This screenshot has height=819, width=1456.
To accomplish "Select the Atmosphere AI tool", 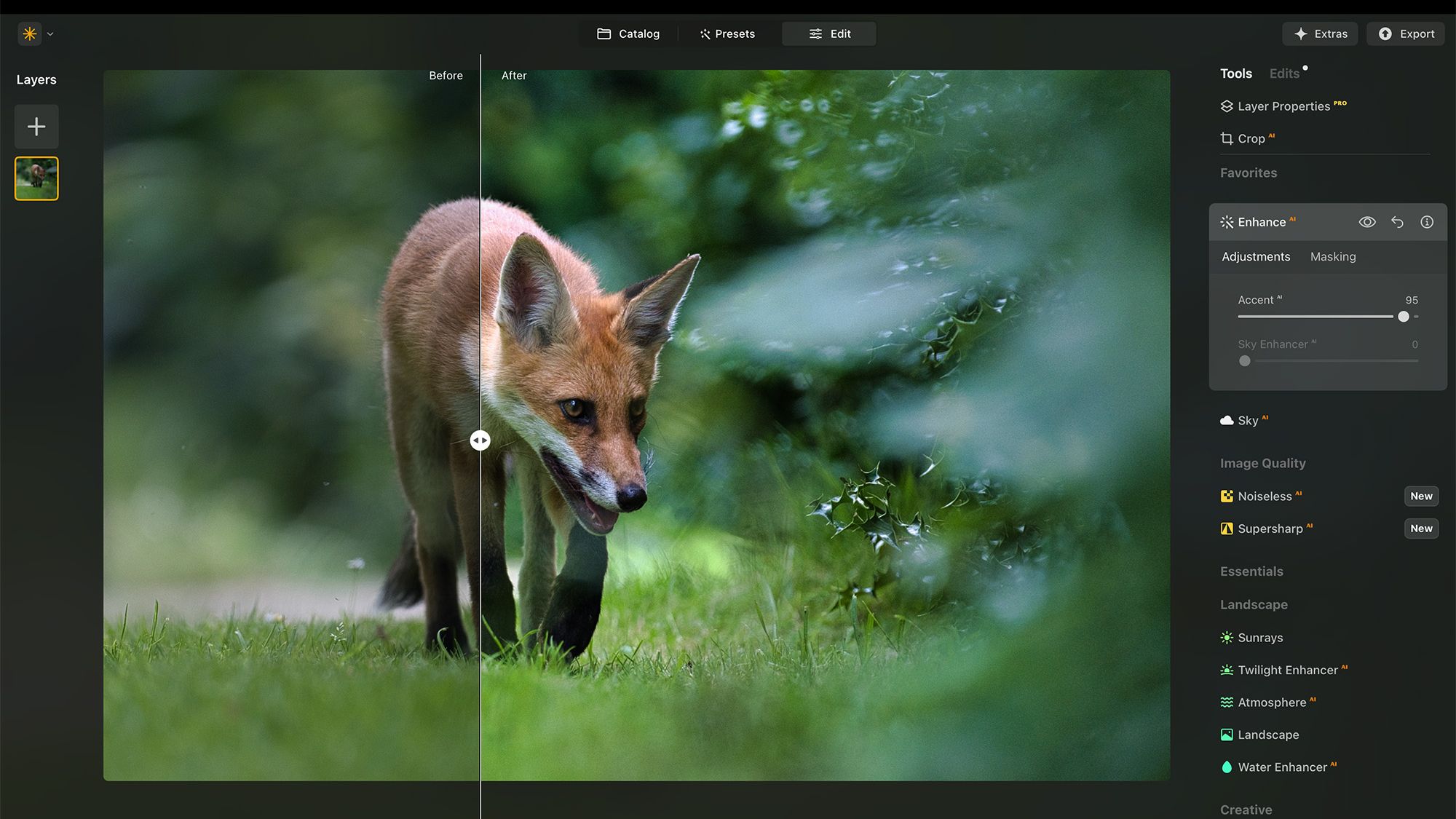I will [x=1272, y=702].
